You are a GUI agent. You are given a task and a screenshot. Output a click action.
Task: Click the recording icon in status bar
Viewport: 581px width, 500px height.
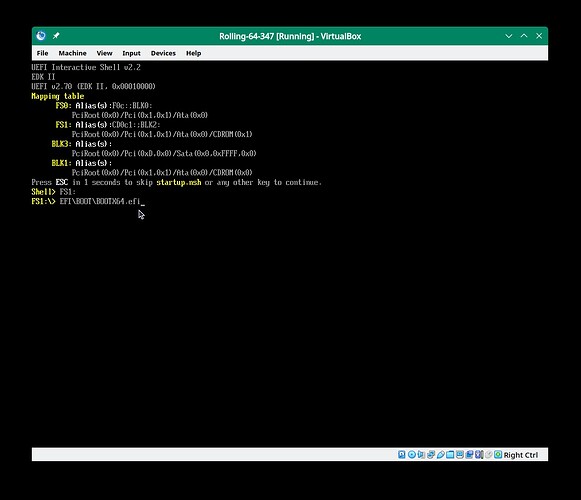[x=469, y=454]
